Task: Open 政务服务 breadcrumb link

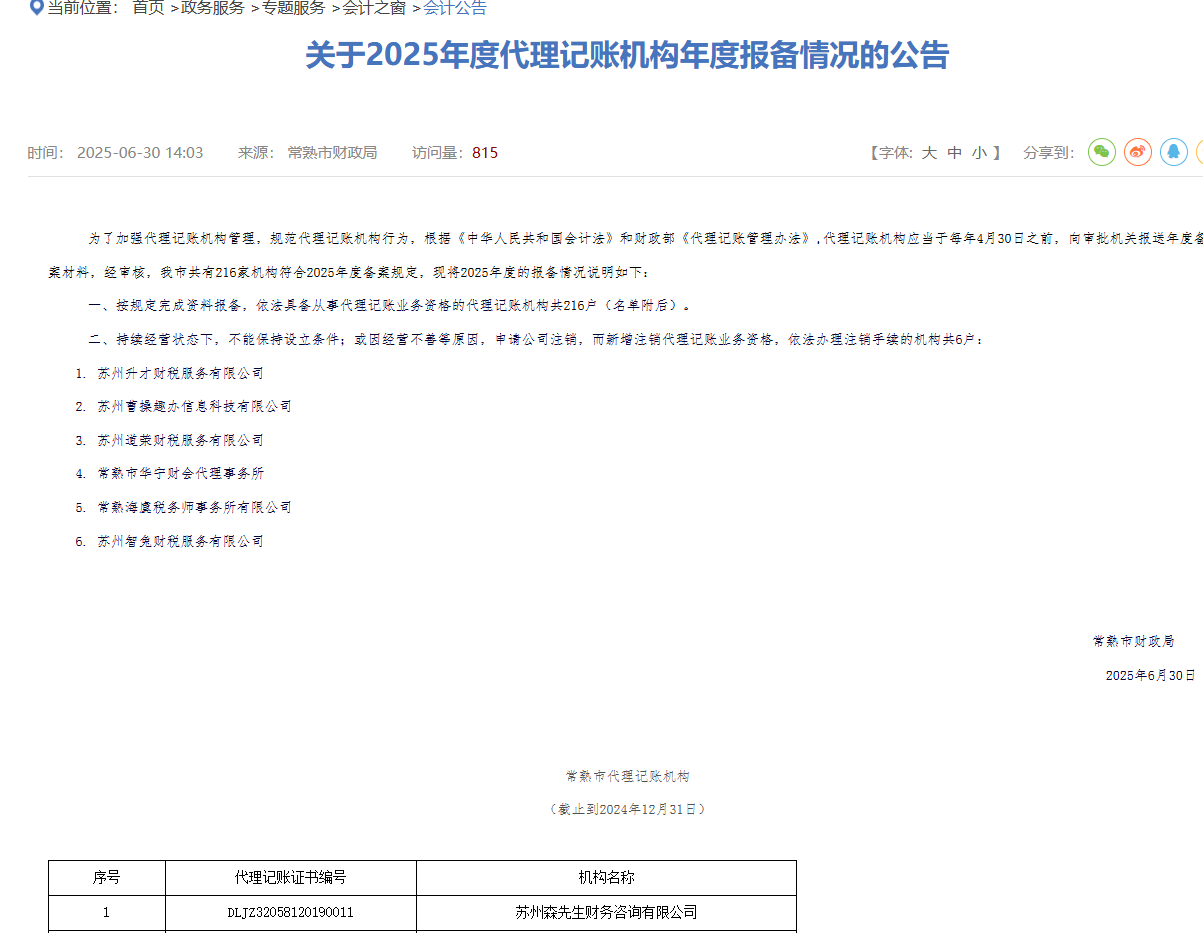Action: pos(213,8)
